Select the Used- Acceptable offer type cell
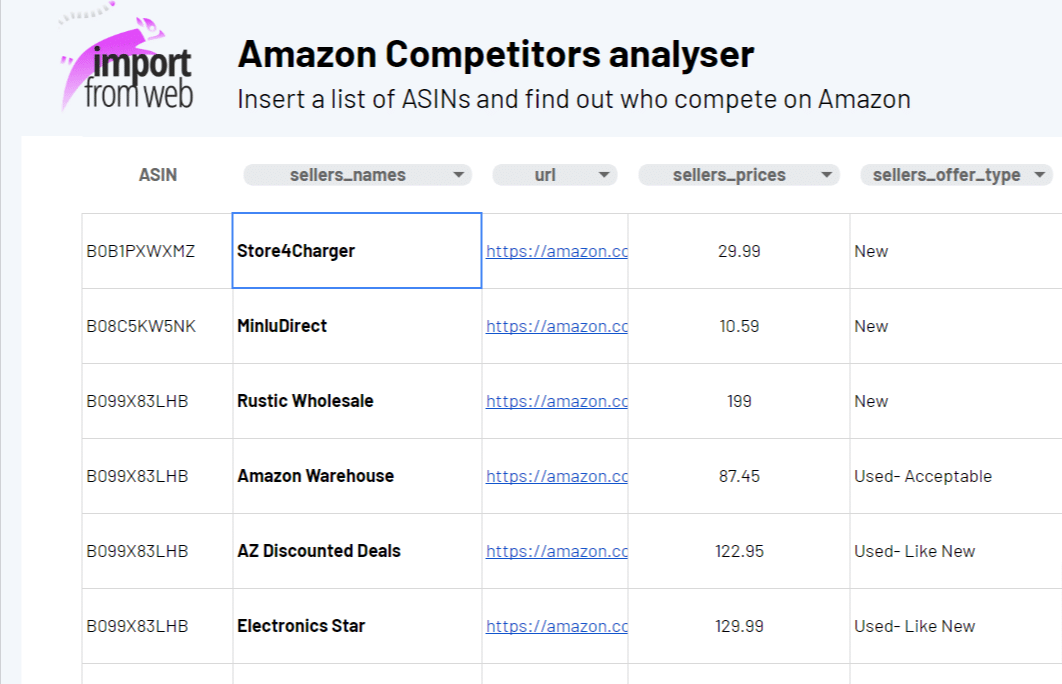1062x684 pixels. pyautogui.click(x=956, y=476)
